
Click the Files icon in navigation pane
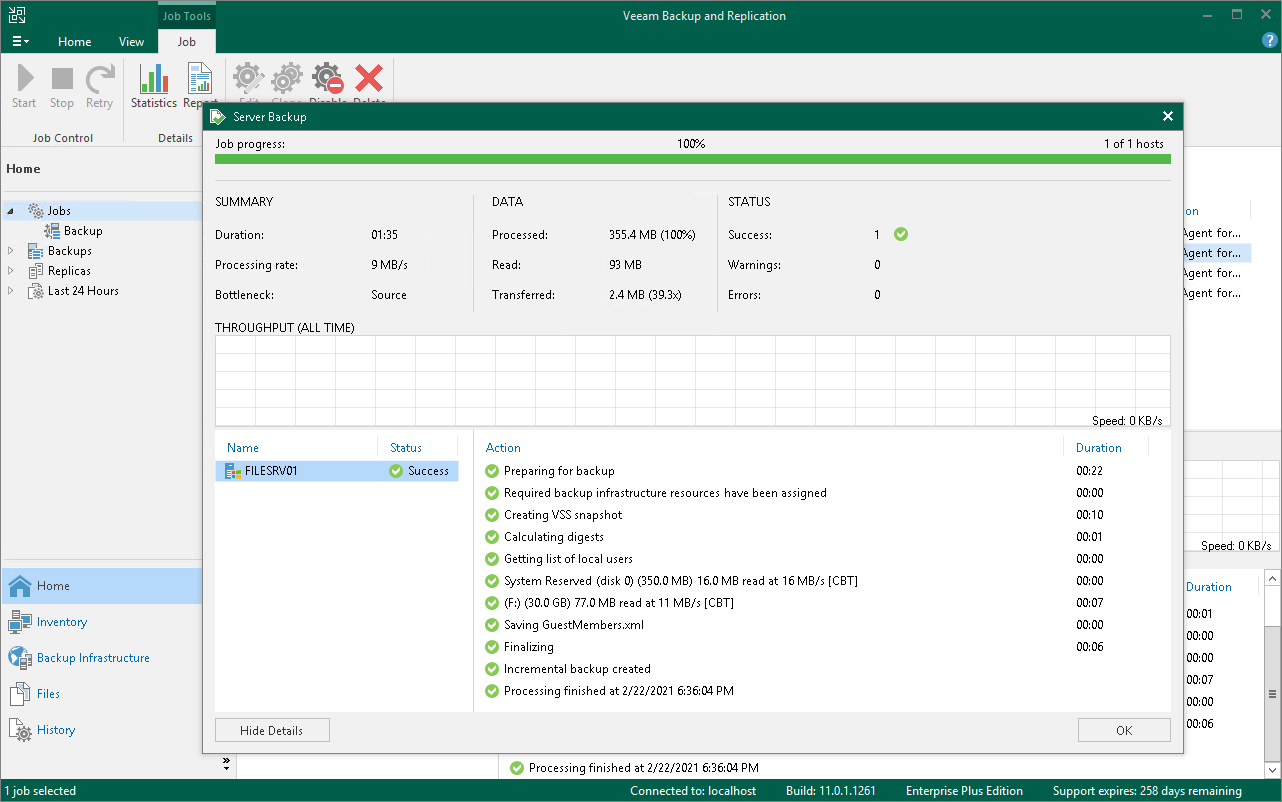coord(20,694)
